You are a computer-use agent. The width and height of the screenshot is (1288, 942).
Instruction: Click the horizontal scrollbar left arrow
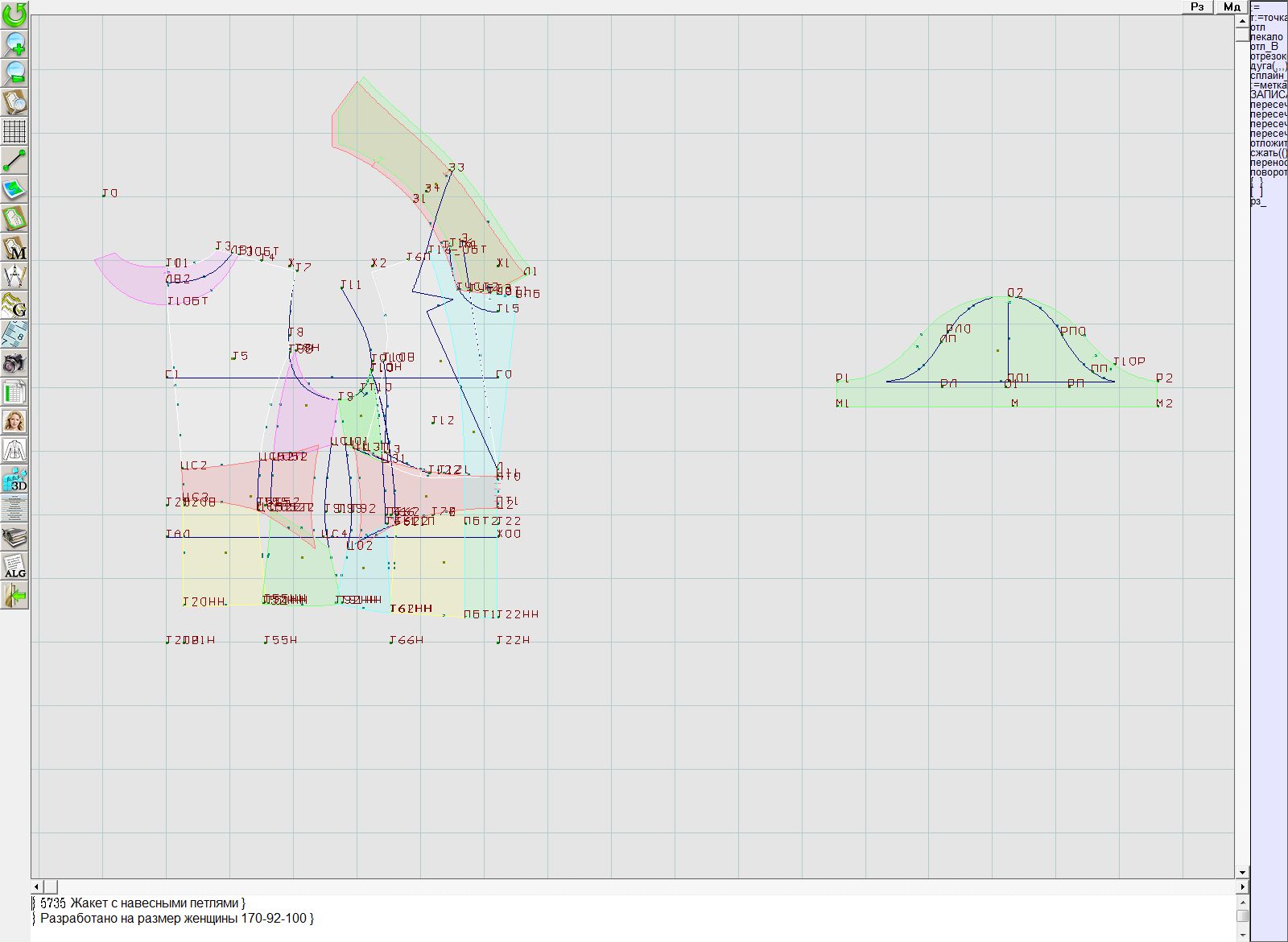pos(37,886)
